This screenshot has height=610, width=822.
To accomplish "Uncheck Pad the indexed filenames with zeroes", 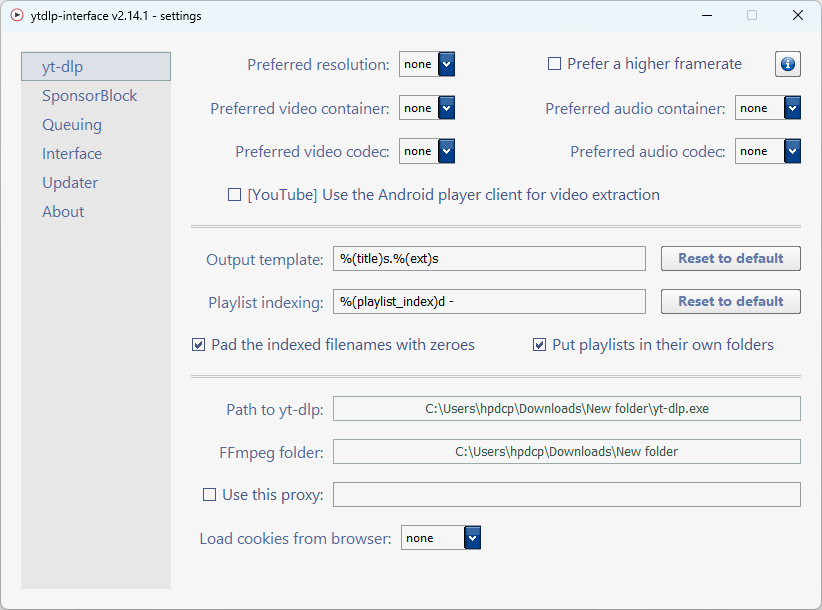I will (x=199, y=345).
